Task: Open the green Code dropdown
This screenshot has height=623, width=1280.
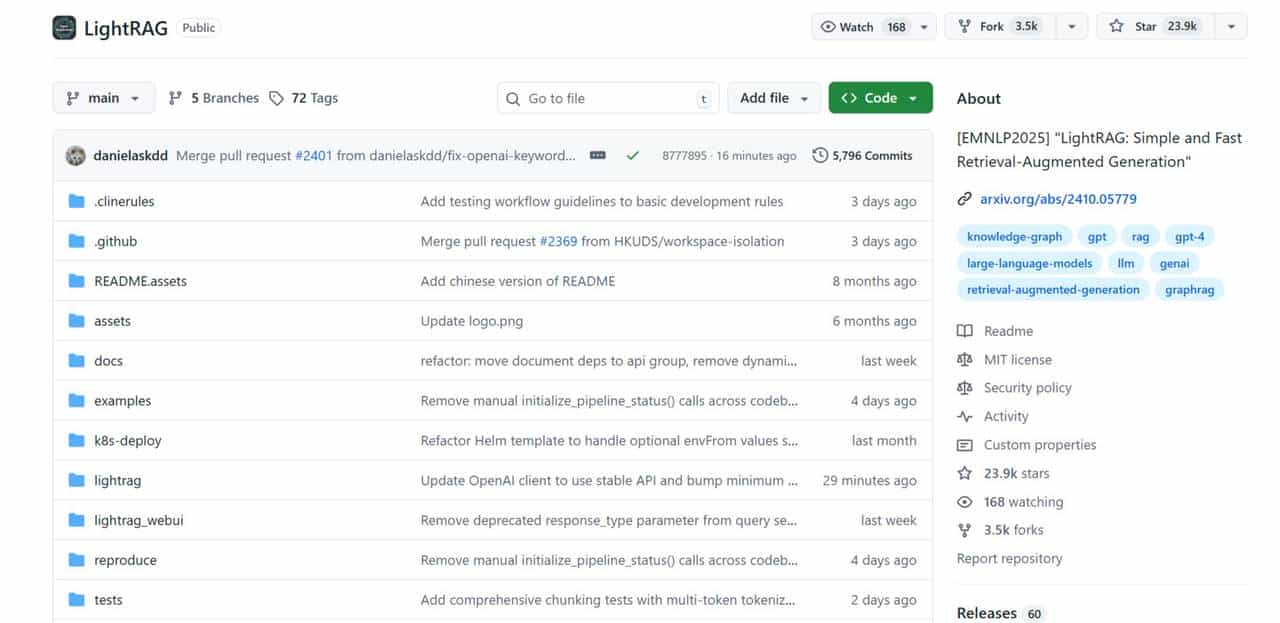Action: [880, 98]
